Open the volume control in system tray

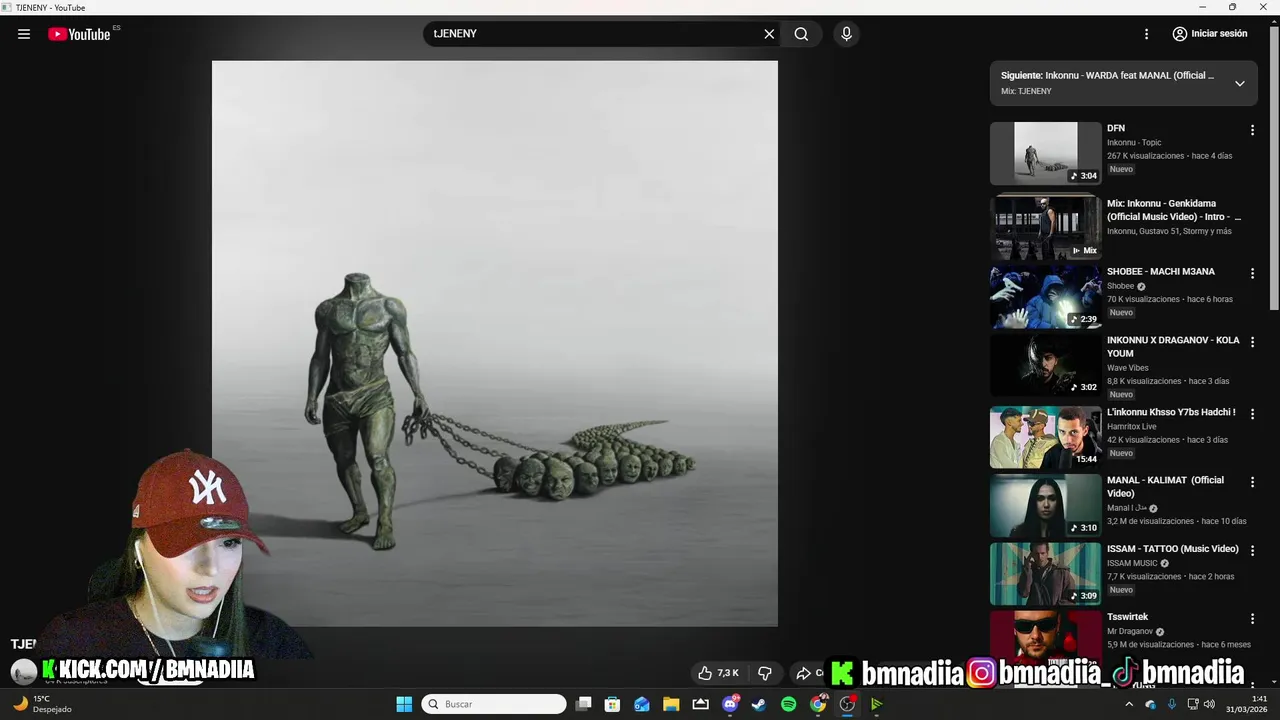point(1209,704)
